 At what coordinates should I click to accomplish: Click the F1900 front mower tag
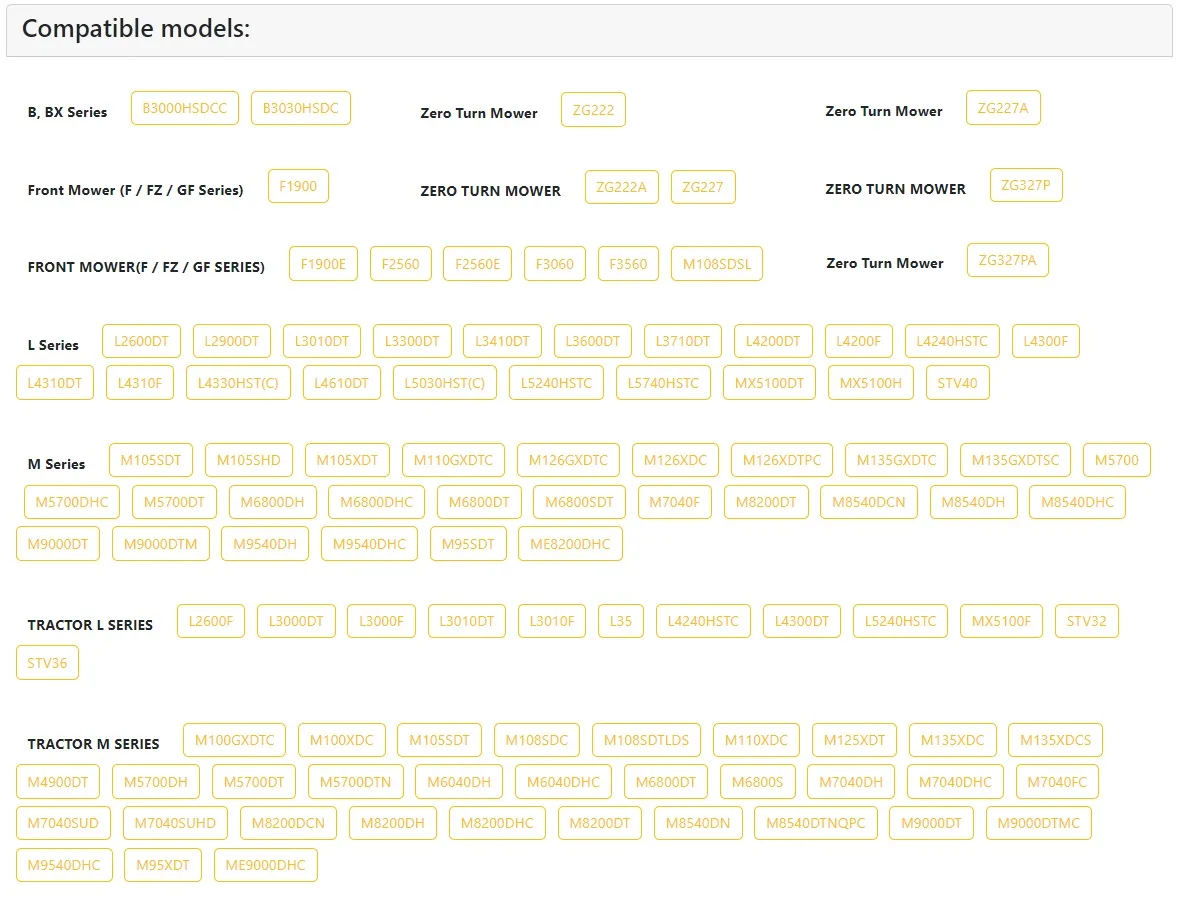(x=298, y=186)
